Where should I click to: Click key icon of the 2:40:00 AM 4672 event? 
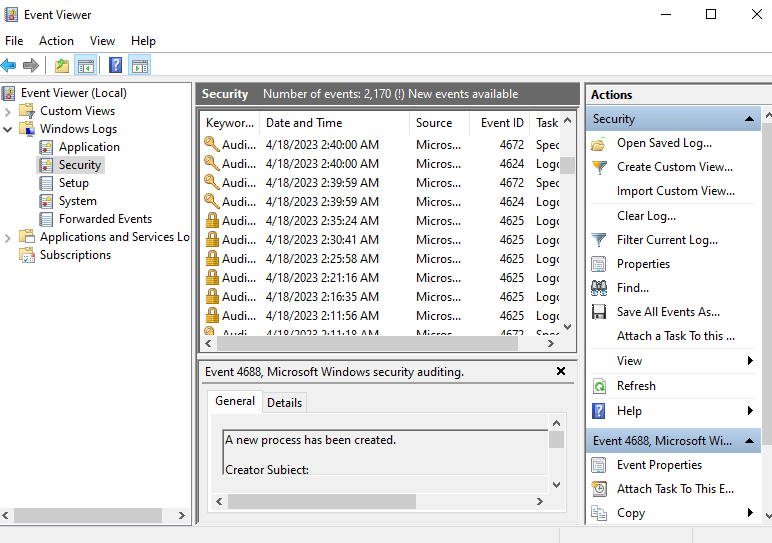pos(212,144)
